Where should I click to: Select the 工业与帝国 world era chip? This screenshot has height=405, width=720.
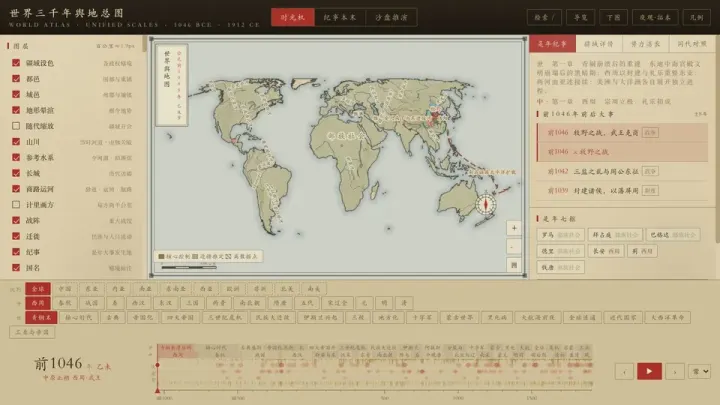[32, 332]
